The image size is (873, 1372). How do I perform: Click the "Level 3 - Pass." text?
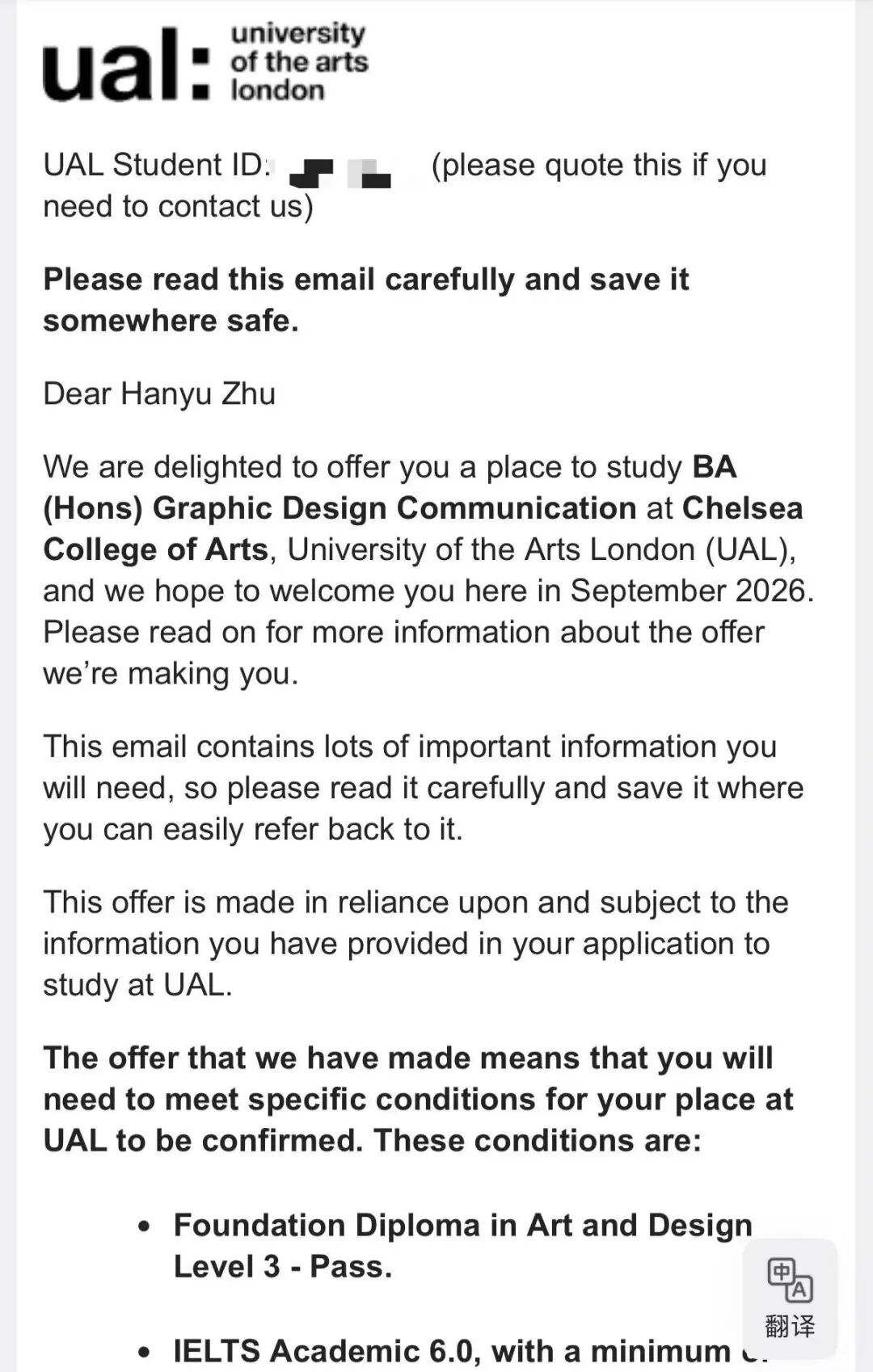(283, 1267)
